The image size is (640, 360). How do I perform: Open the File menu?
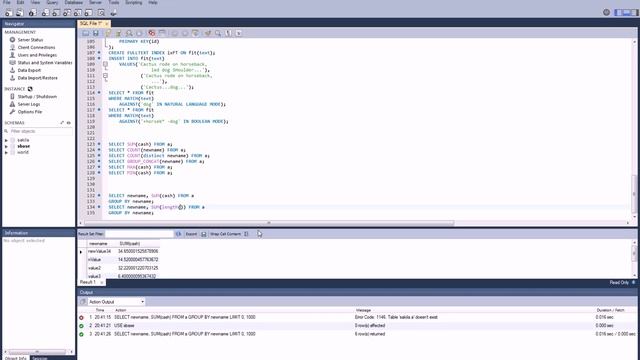(x=7, y=2)
